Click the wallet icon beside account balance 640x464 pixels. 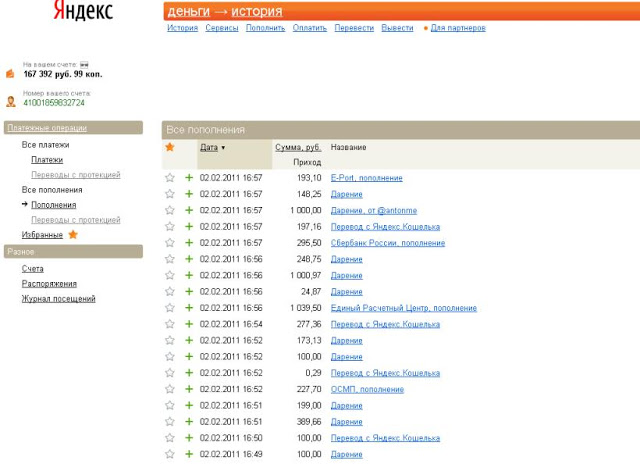click(x=10, y=74)
